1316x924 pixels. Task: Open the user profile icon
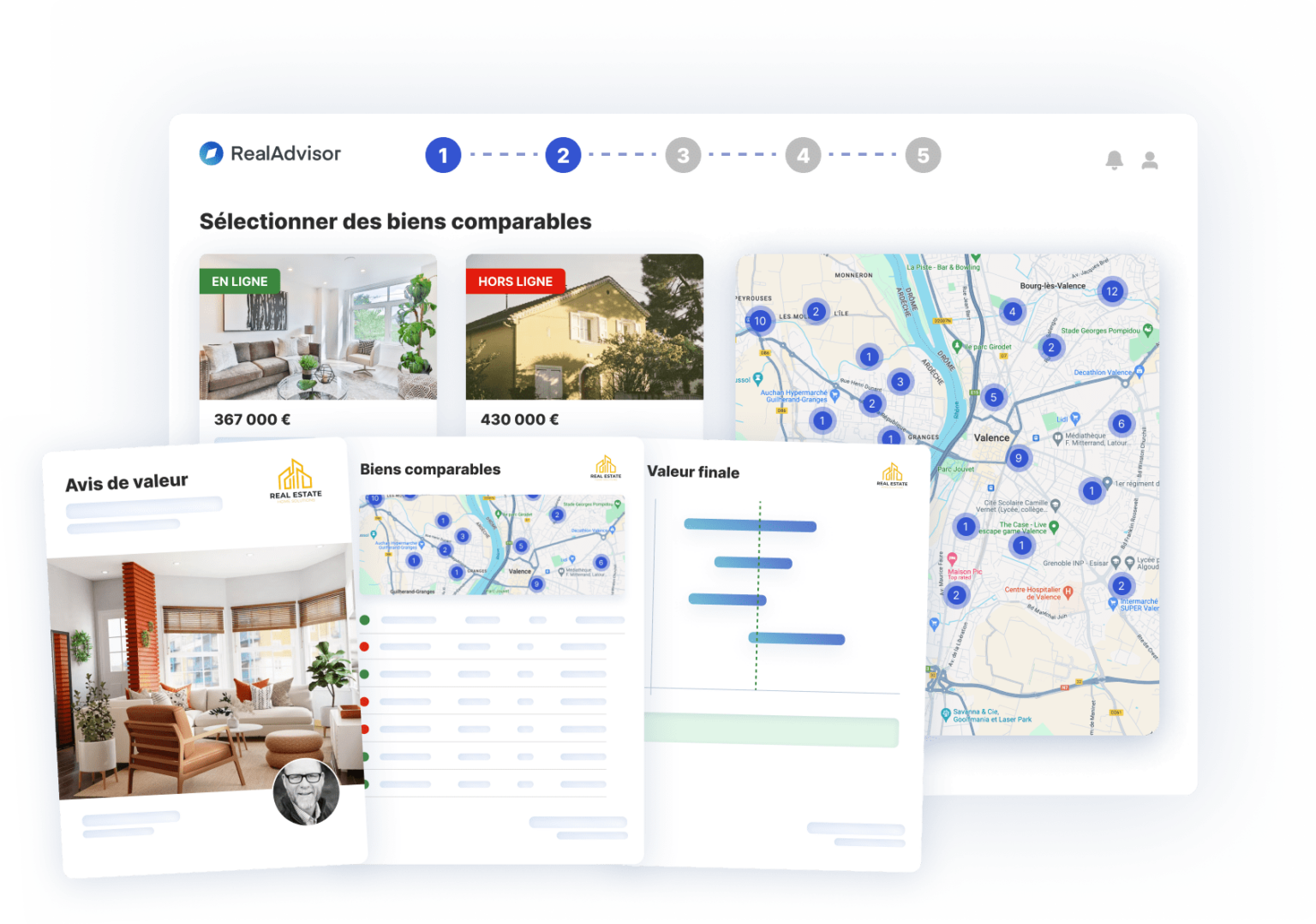[x=1149, y=160]
